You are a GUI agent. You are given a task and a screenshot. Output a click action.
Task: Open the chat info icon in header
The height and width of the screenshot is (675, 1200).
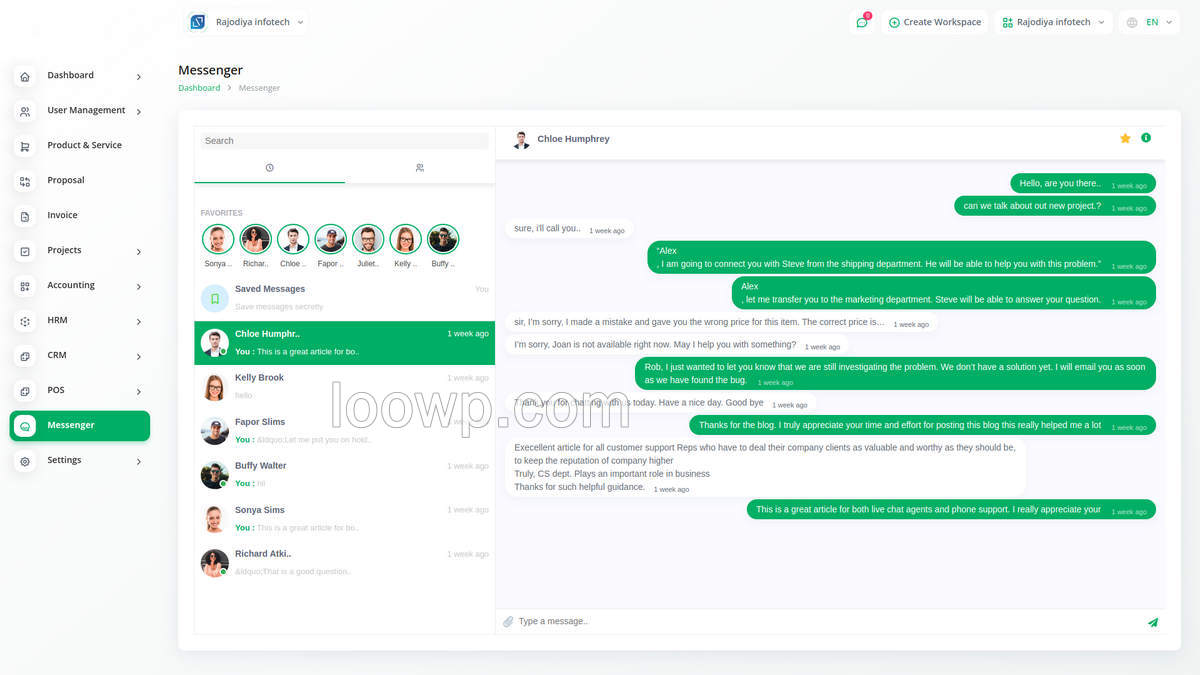(x=1146, y=138)
